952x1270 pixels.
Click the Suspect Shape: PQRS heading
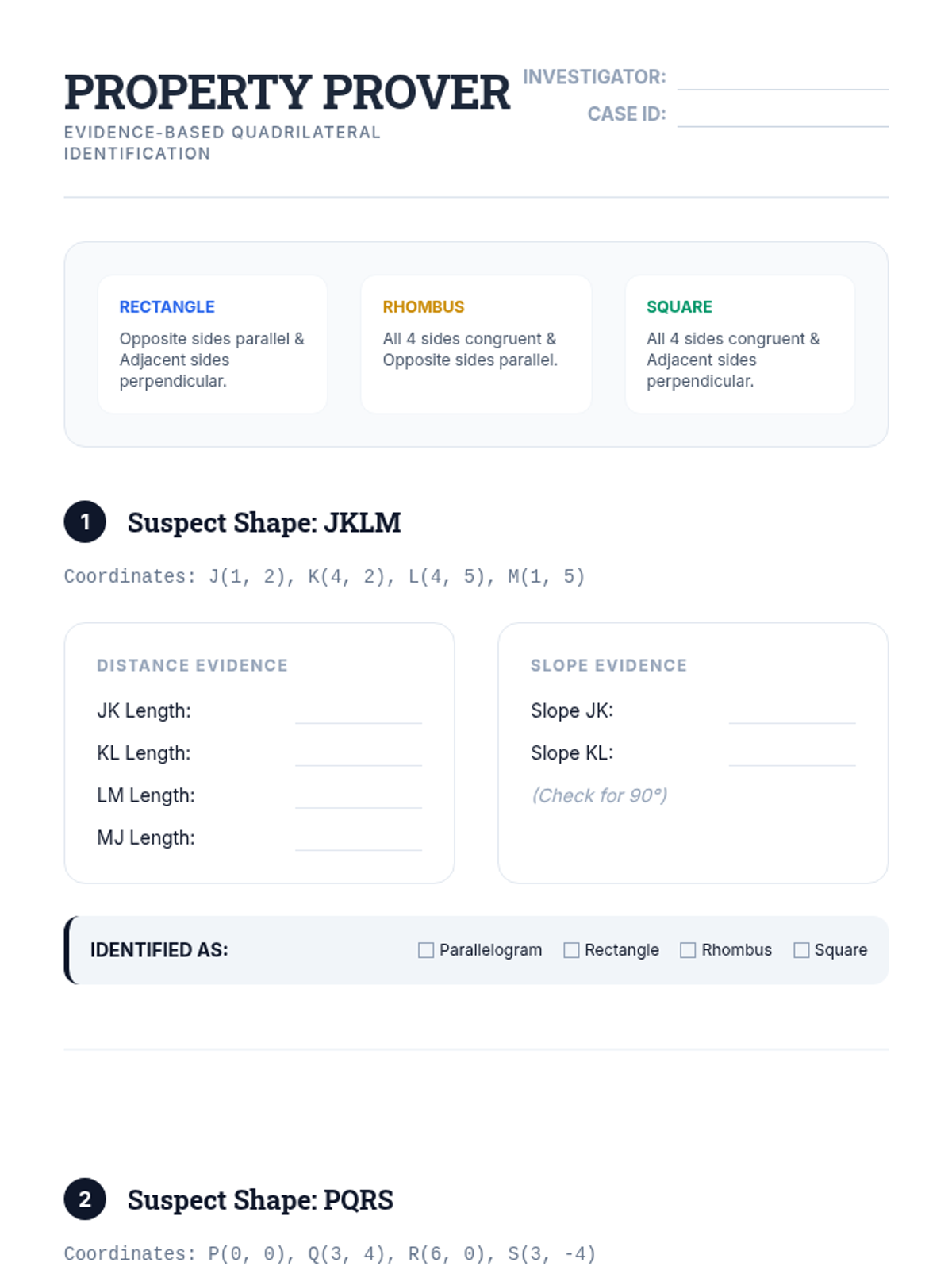pos(260,1199)
